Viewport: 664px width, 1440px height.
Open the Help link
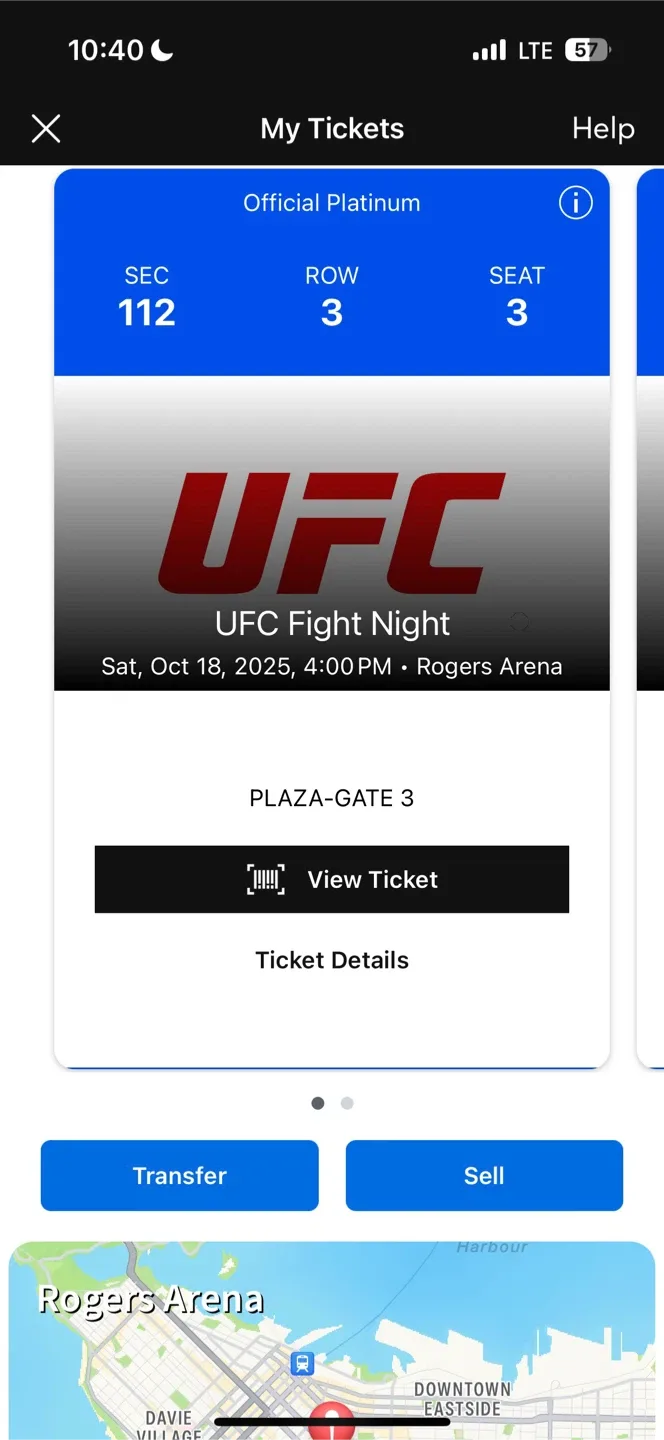603,128
